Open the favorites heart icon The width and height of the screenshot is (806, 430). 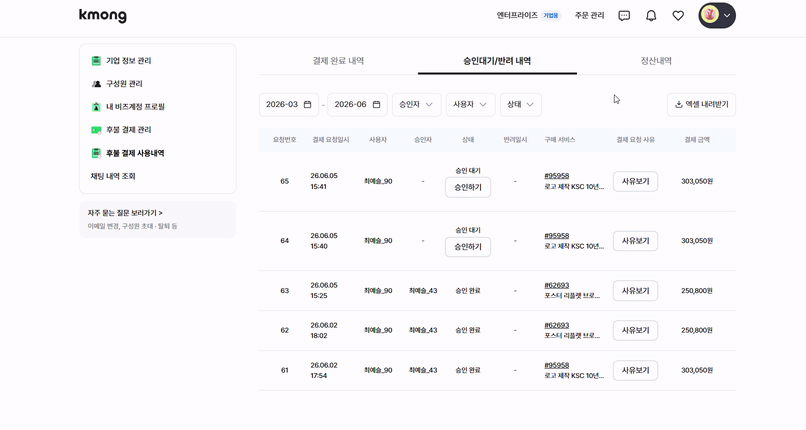coord(678,16)
